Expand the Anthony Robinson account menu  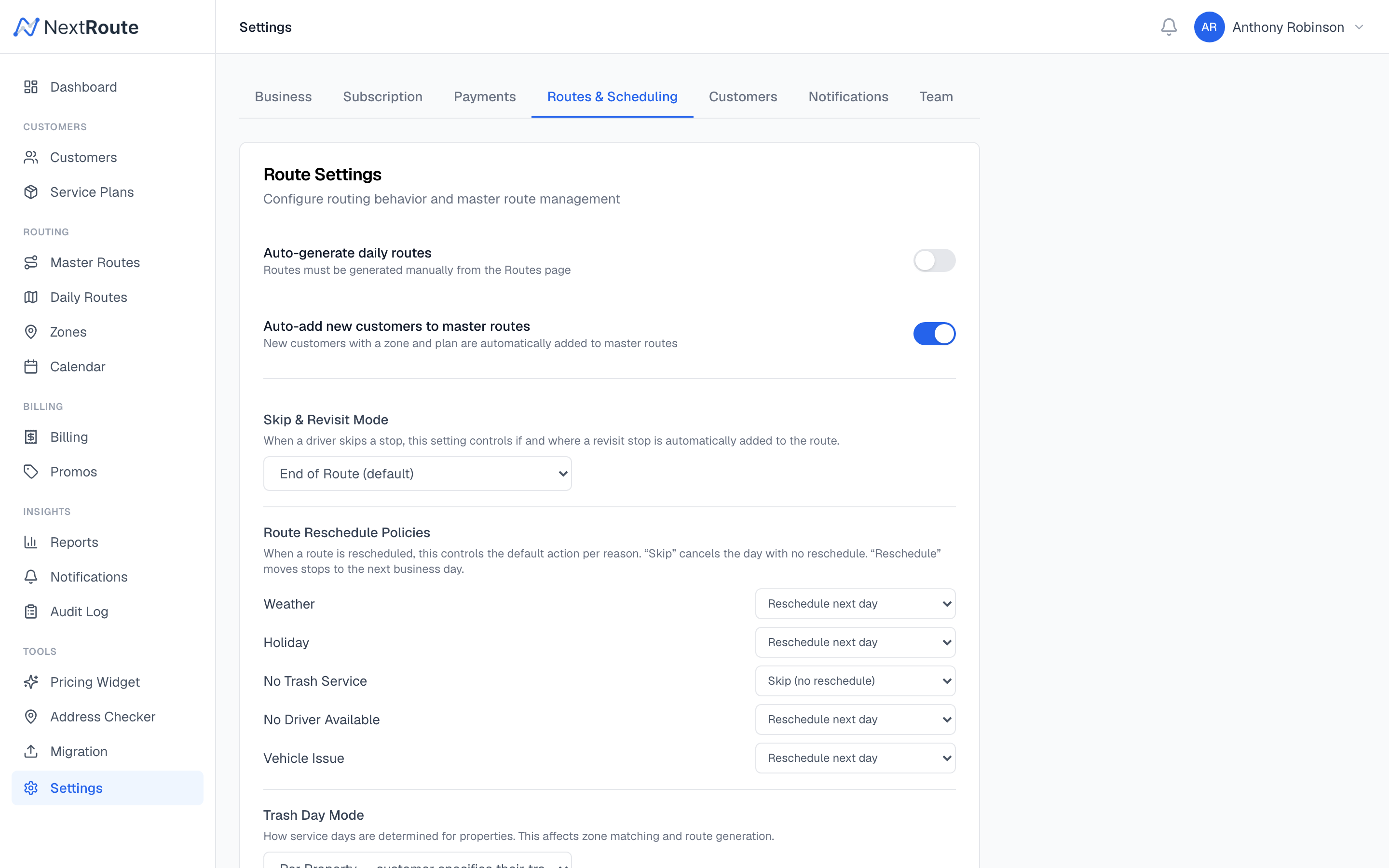point(1287,27)
